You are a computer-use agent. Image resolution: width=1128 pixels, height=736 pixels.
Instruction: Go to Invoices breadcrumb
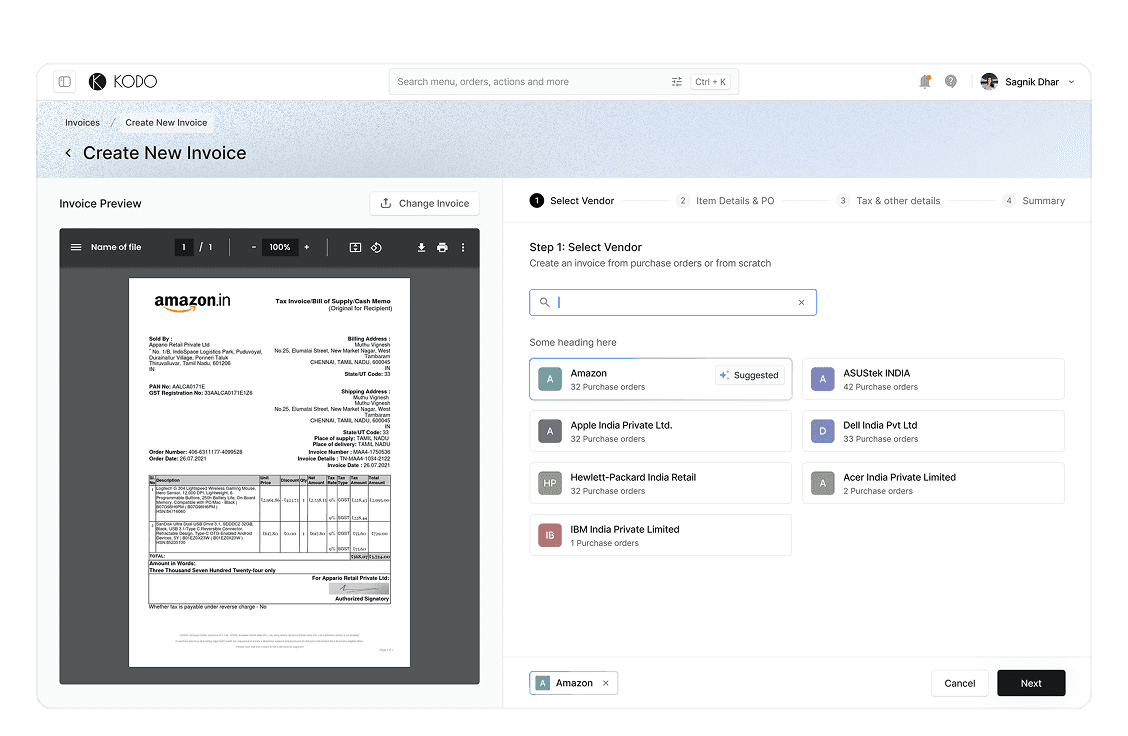pyautogui.click(x=83, y=123)
